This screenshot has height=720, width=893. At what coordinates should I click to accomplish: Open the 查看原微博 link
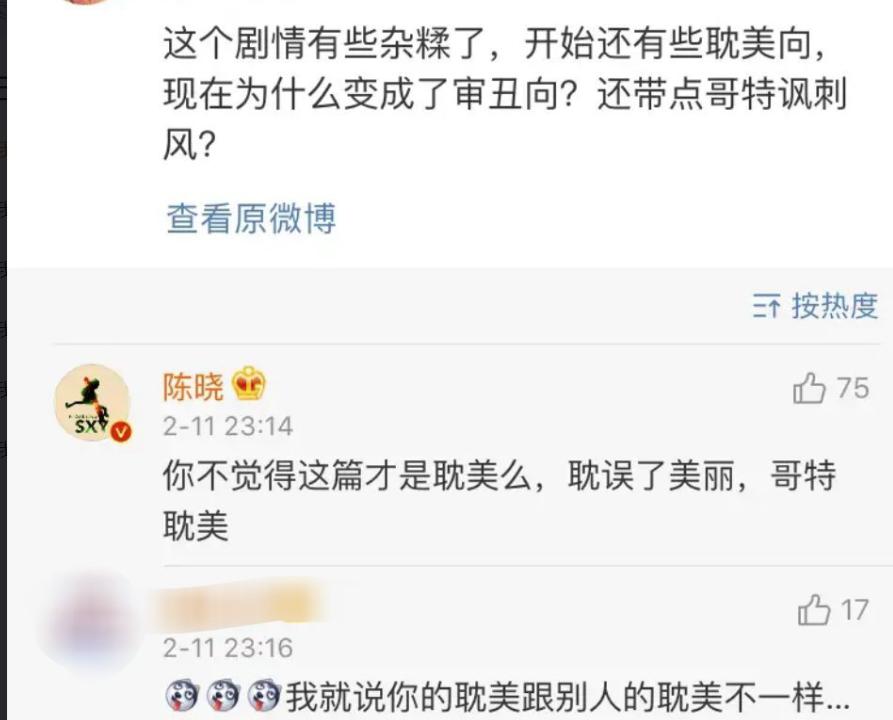pyautogui.click(x=251, y=218)
